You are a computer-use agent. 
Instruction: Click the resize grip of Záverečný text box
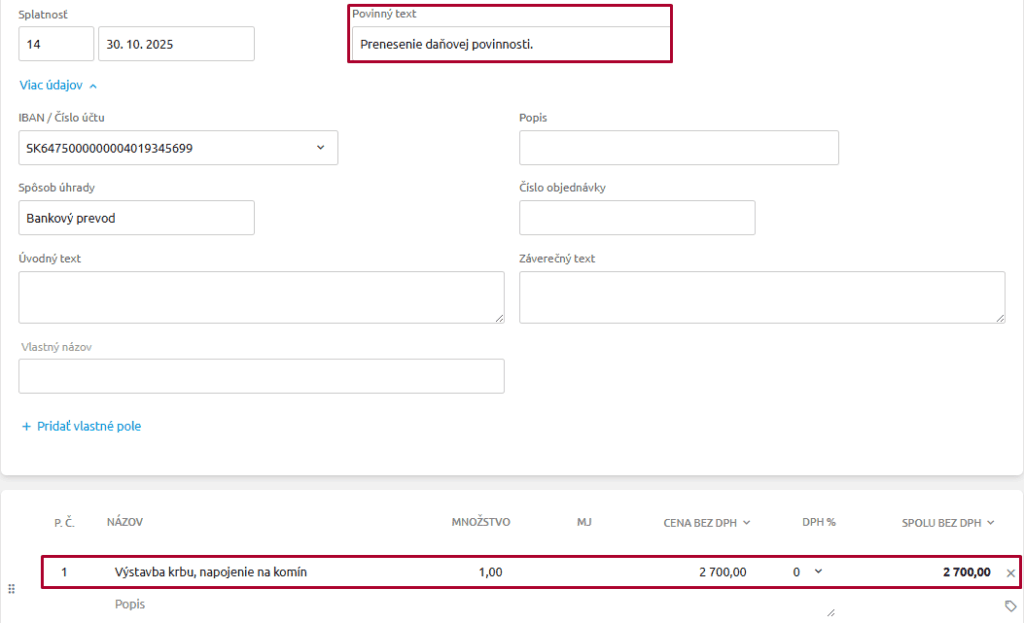pyautogui.click(x=999, y=317)
